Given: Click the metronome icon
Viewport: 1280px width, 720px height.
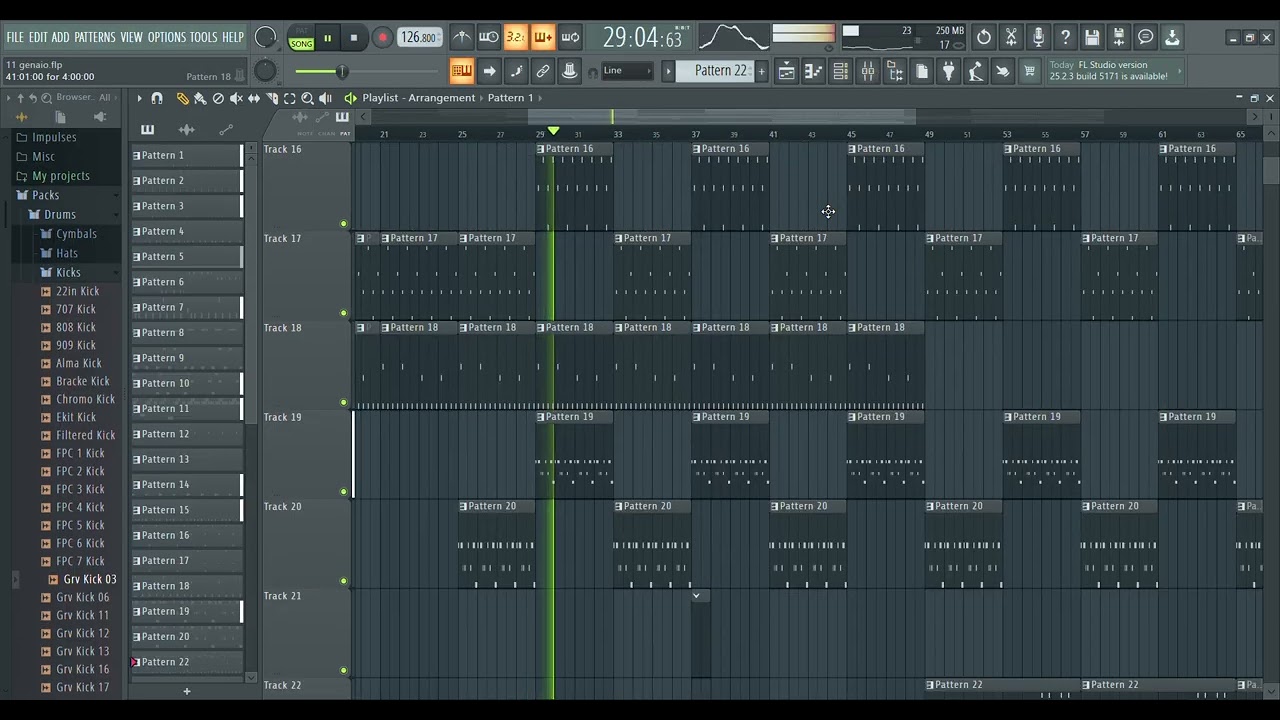Looking at the screenshot, I should (x=461, y=38).
